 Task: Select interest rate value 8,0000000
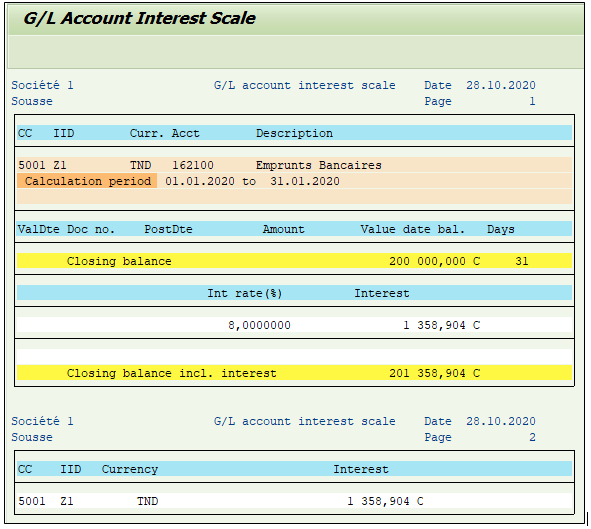tap(259, 325)
